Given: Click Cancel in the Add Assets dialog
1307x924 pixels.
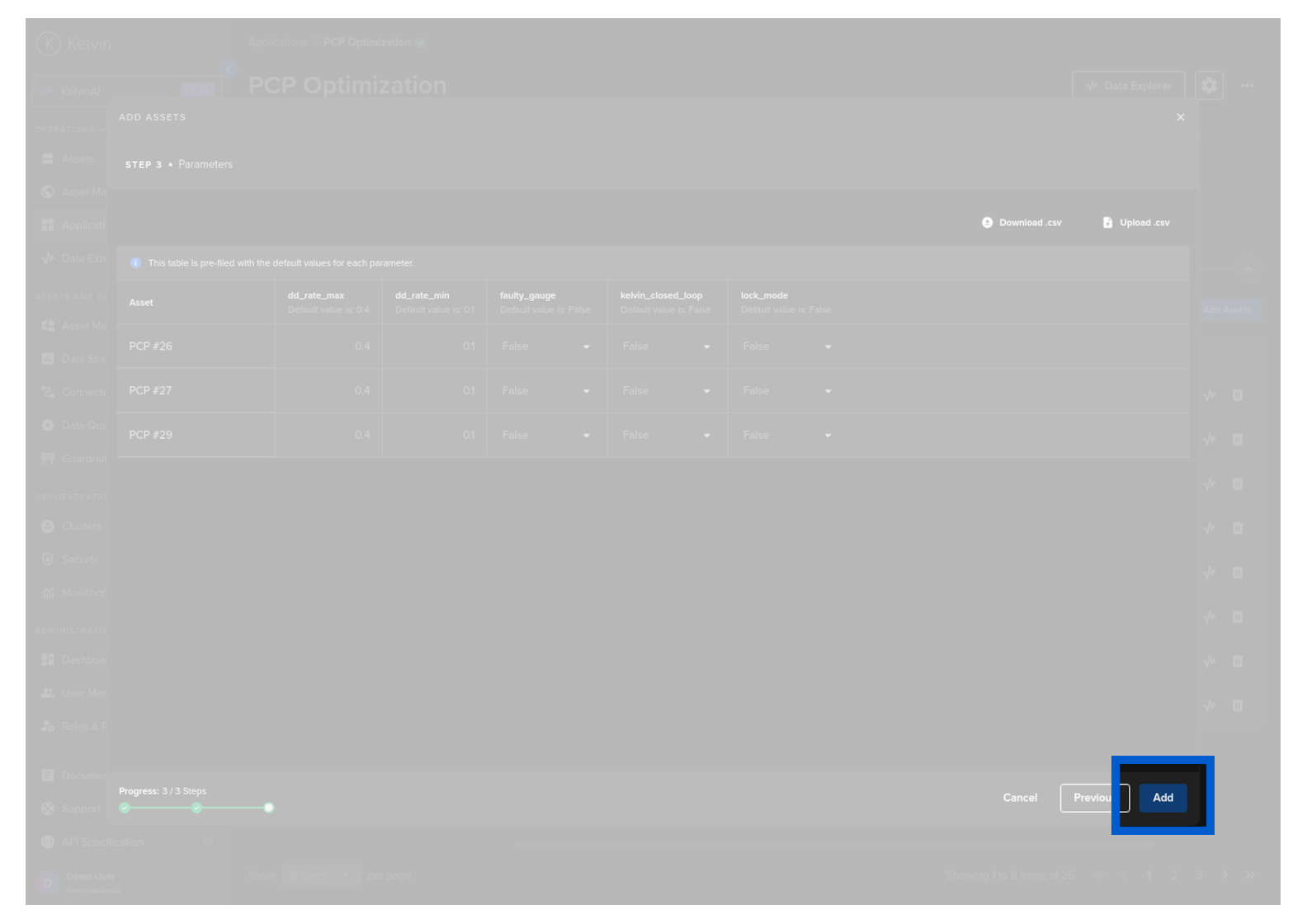Looking at the screenshot, I should coord(1020,798).
